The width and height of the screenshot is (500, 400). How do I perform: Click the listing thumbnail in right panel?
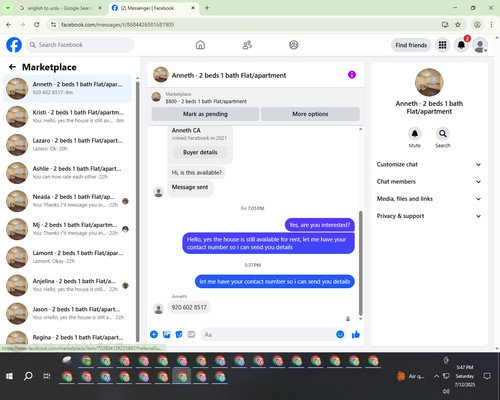pos(429,82)
